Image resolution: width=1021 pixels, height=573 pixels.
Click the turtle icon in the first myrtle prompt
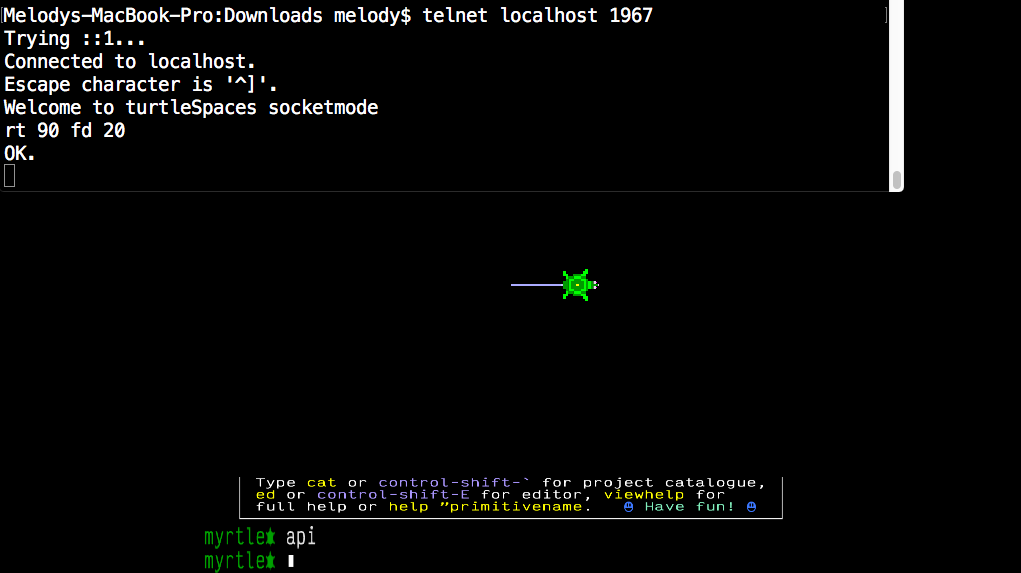pos(271,537)
